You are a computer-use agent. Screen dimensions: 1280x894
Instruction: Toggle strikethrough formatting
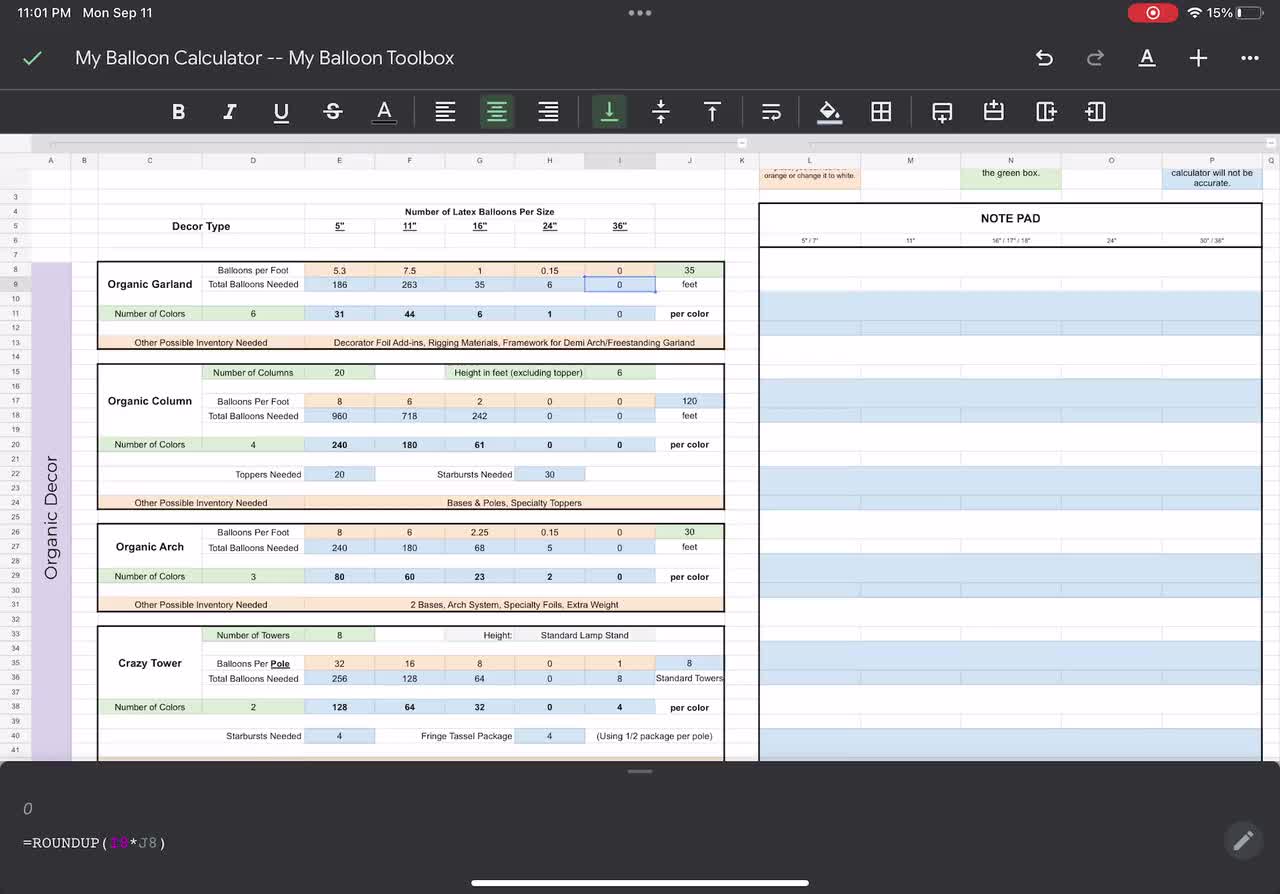(333, 112)
